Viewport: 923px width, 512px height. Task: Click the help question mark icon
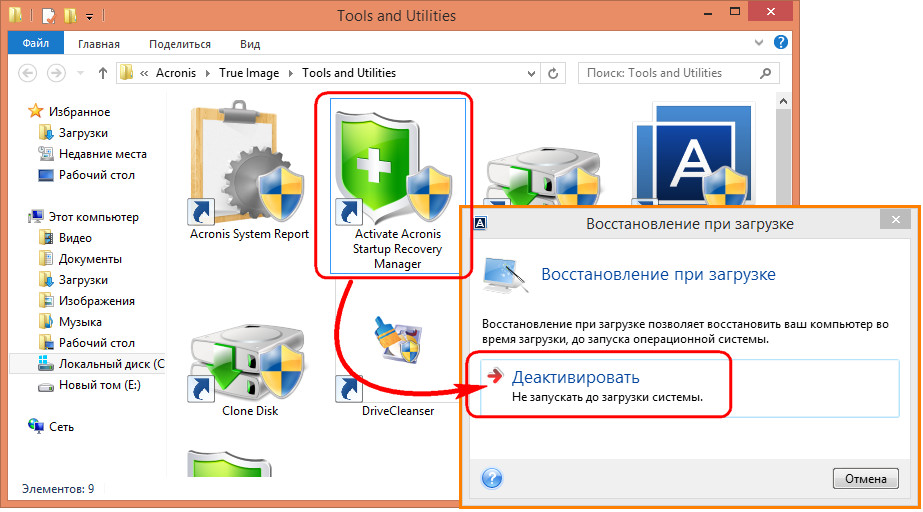point(491,478)
